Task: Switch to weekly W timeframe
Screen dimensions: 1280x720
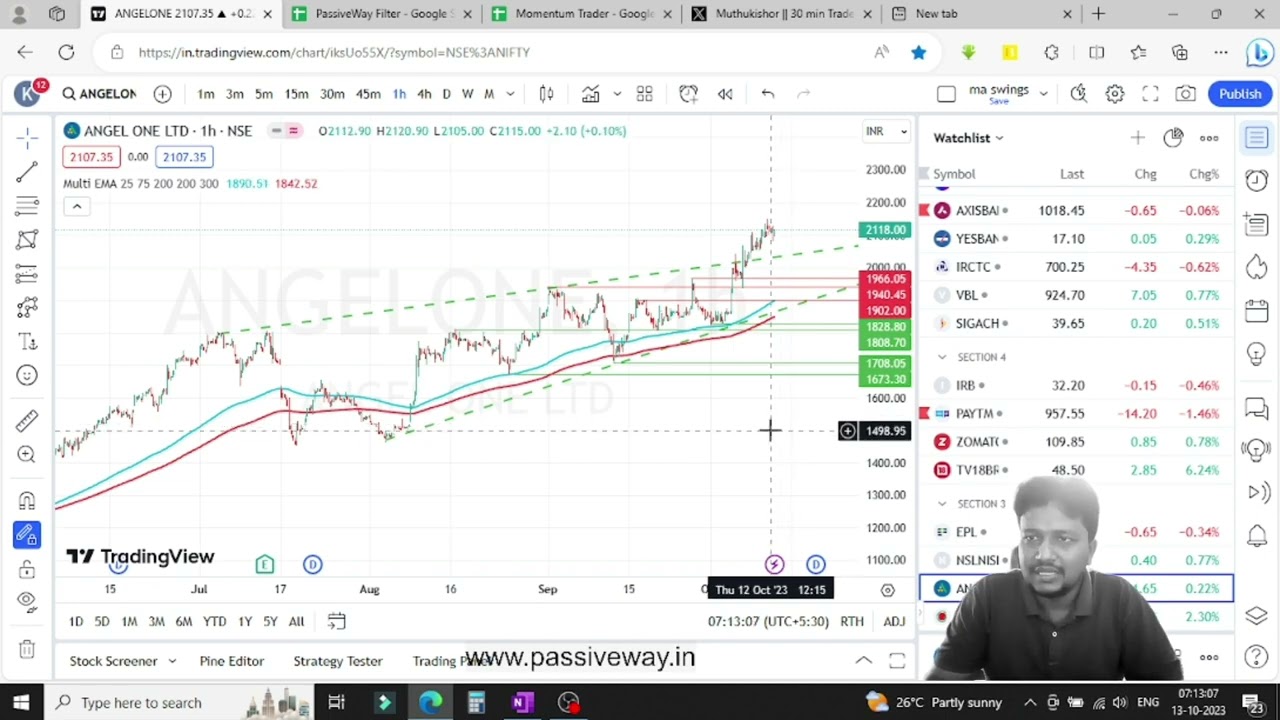Action: 467,94
